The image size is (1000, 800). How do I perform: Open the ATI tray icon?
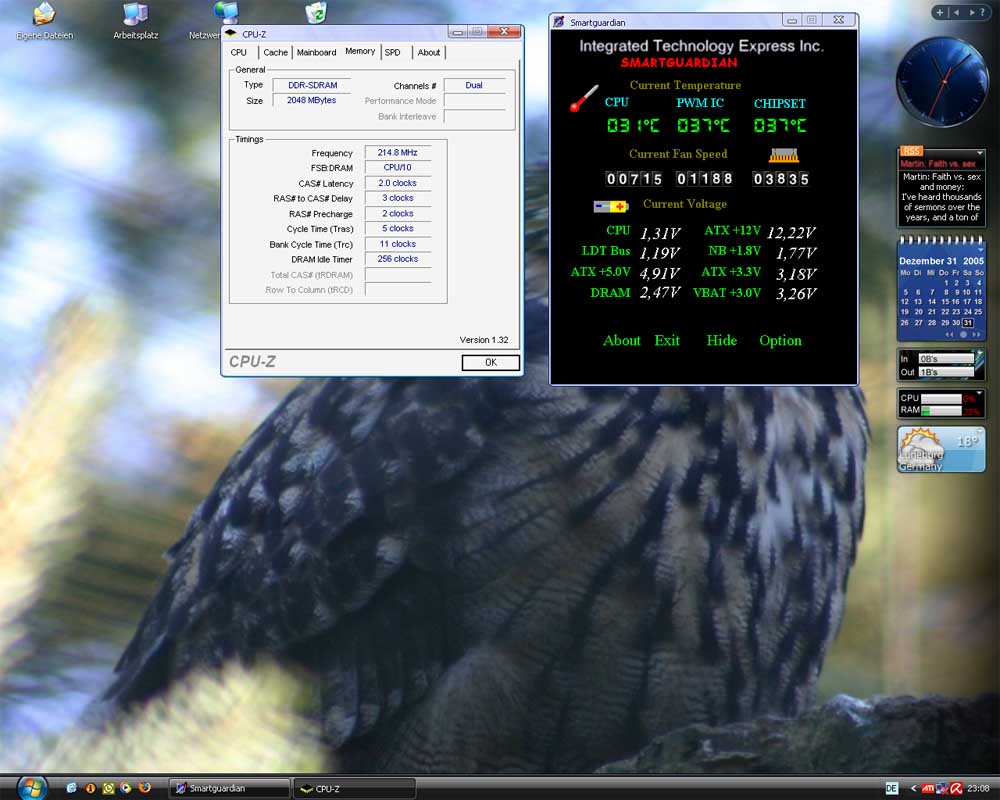(928, 789)
